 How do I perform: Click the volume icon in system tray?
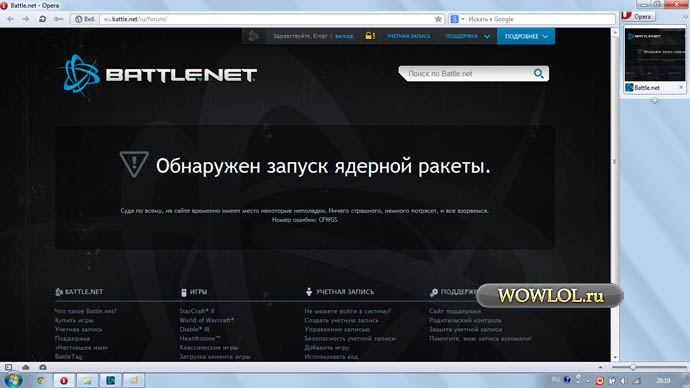[624, 381]
